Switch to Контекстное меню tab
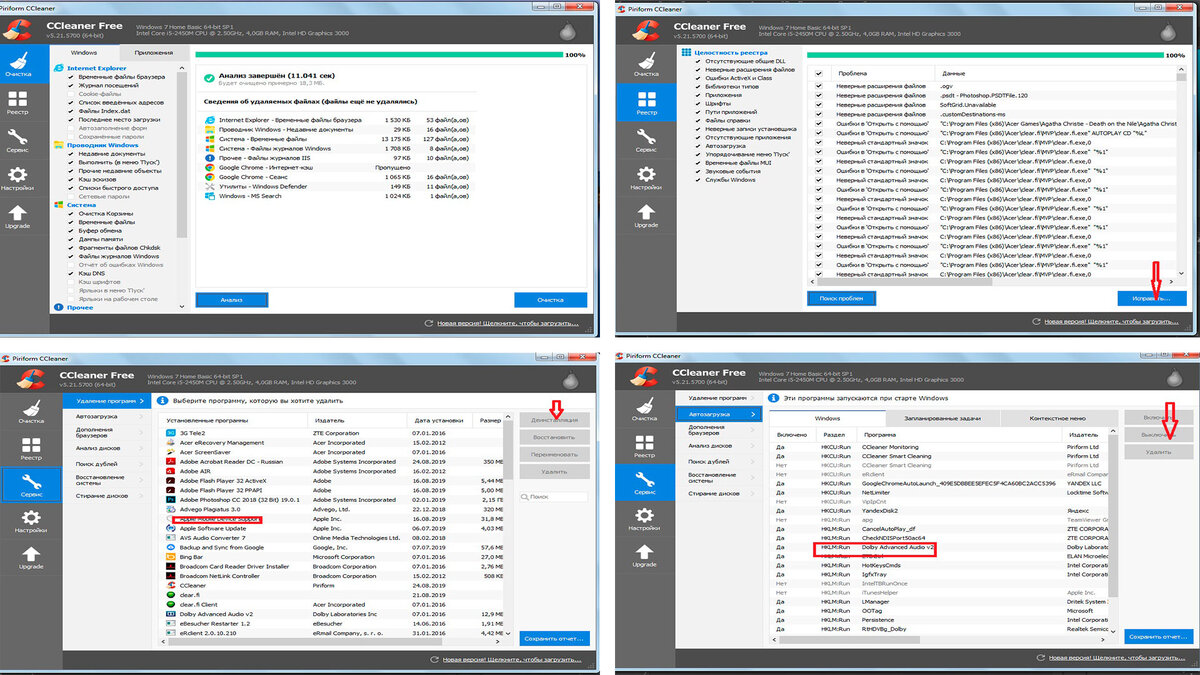Screen dimensions: 1200x675 click(1057, 417)
